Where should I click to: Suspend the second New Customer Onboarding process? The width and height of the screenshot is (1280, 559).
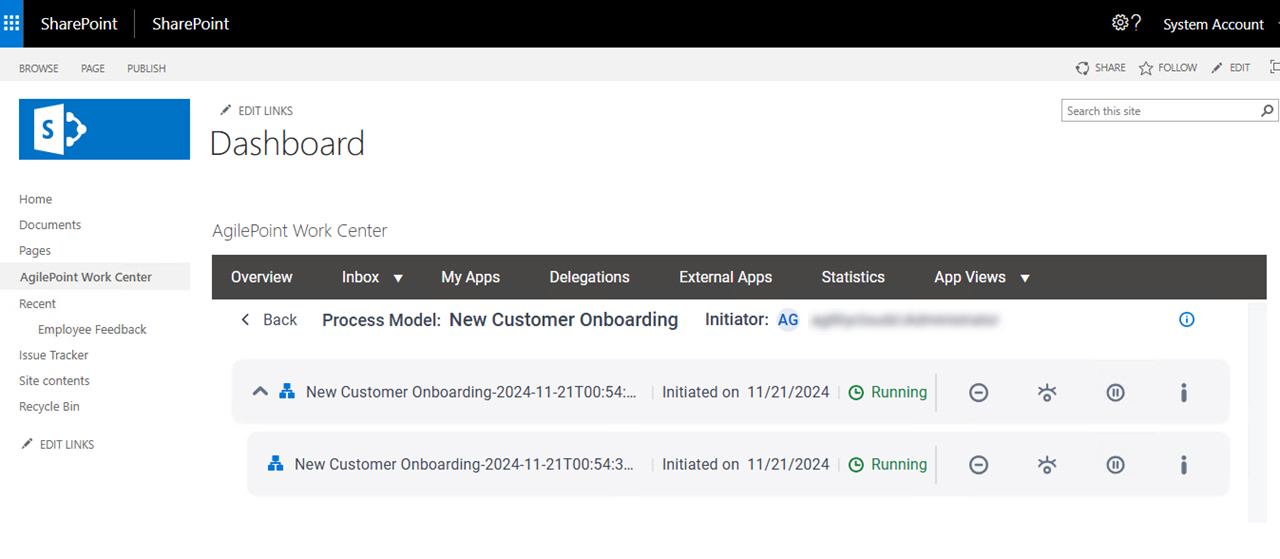[1116, 465]
